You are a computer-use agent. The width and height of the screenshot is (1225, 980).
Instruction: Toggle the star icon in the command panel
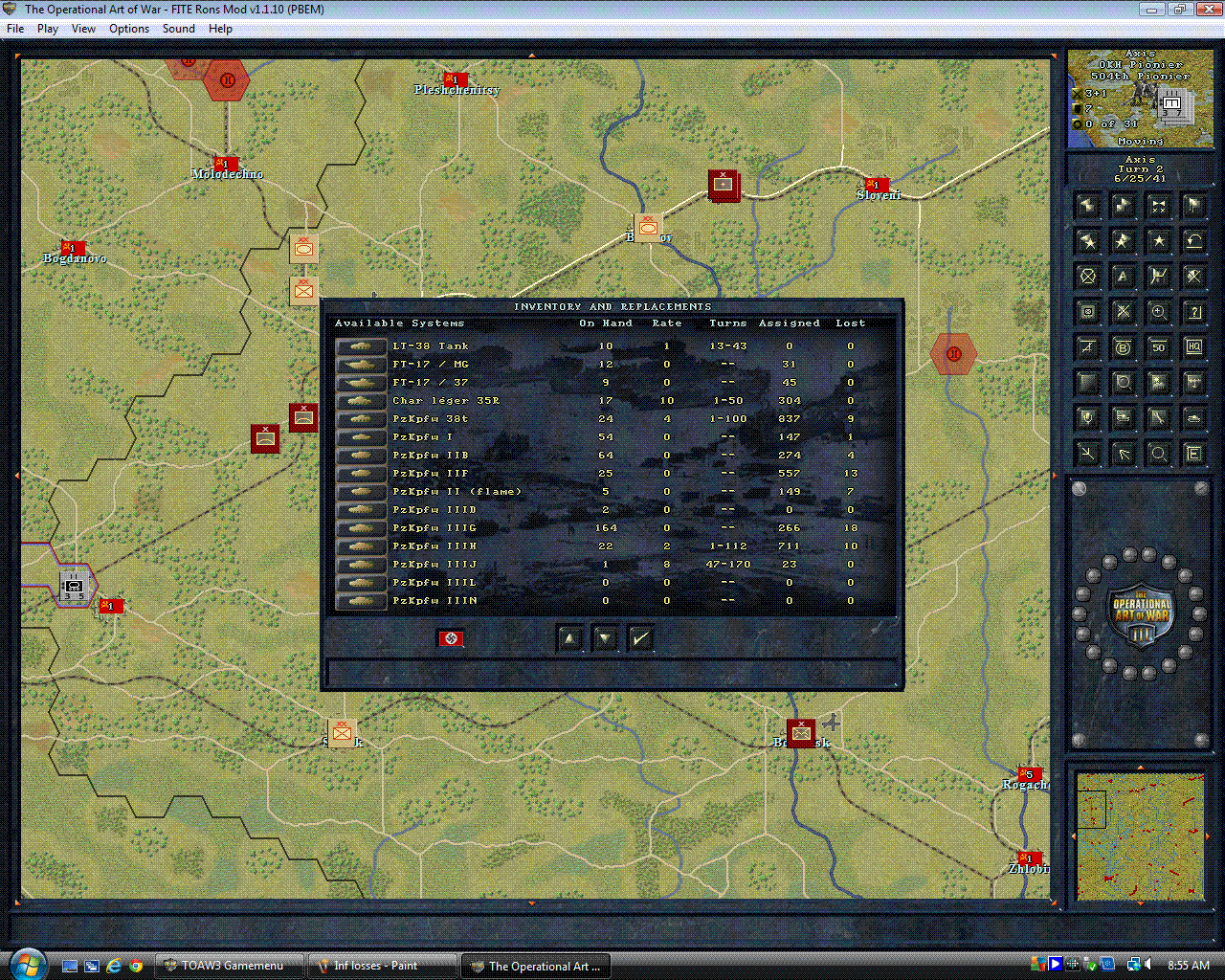pyautogui.click(x=1158, y=240)
